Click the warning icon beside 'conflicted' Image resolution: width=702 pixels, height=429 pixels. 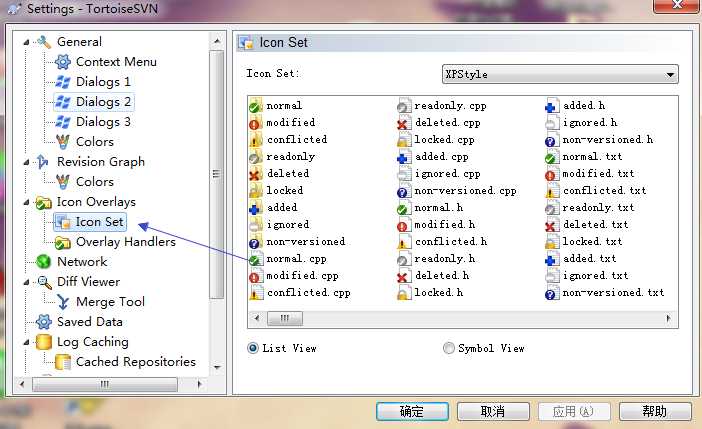click(255, 140)
